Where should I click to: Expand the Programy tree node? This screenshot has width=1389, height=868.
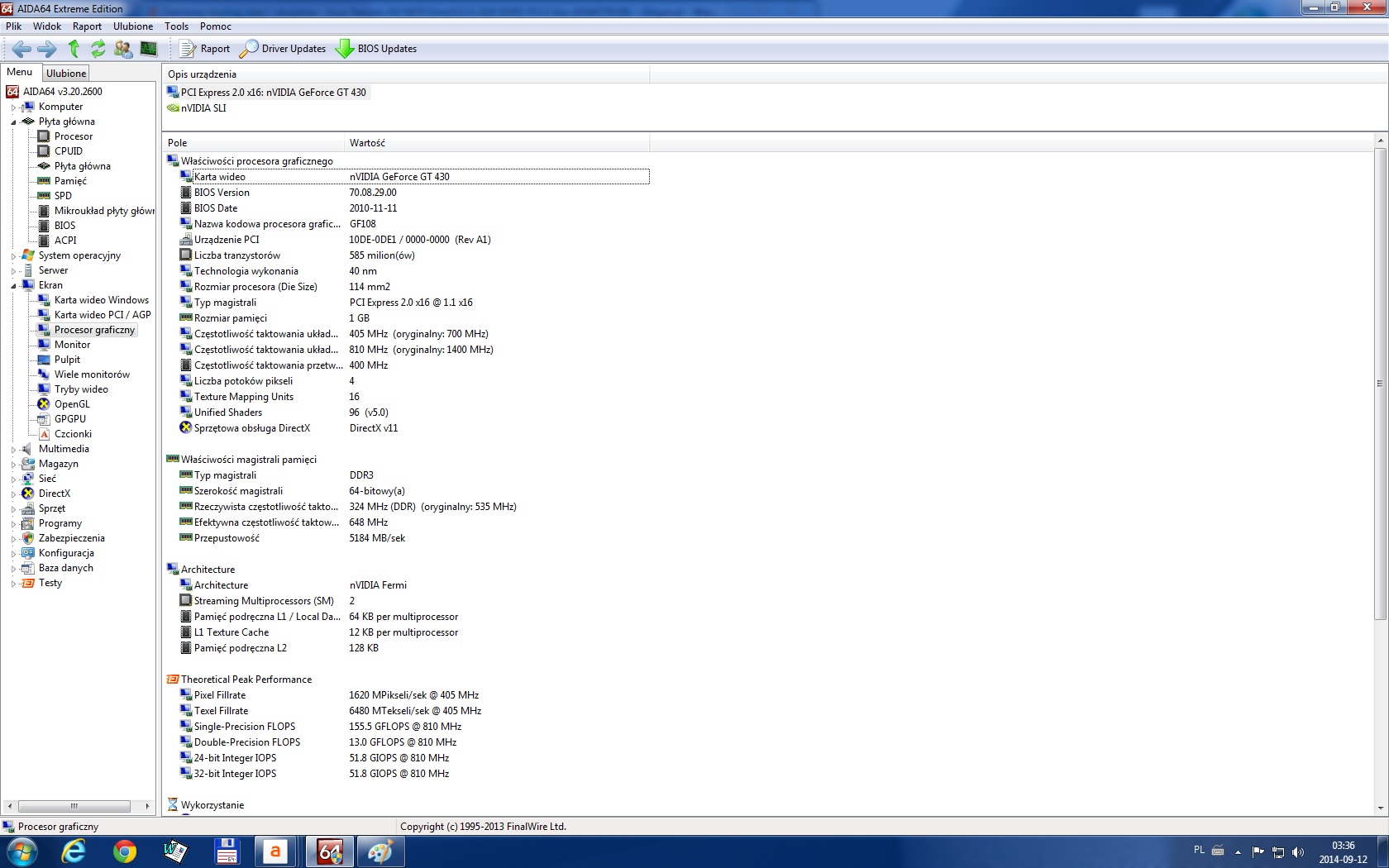[x=13, y=524]
